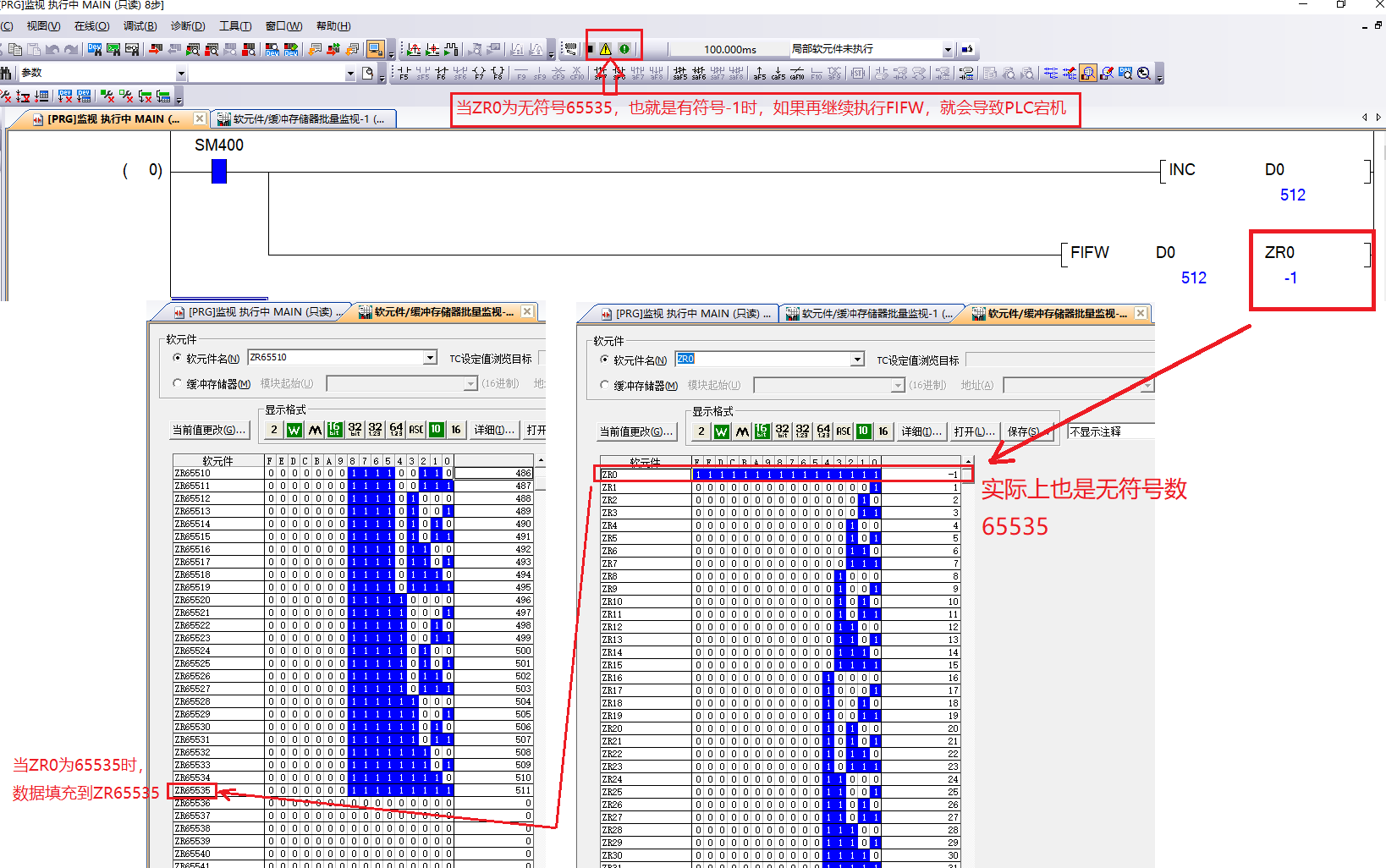Open the ZR0 device name dropdown
The image size is (1386, 868).
point(857,360)
